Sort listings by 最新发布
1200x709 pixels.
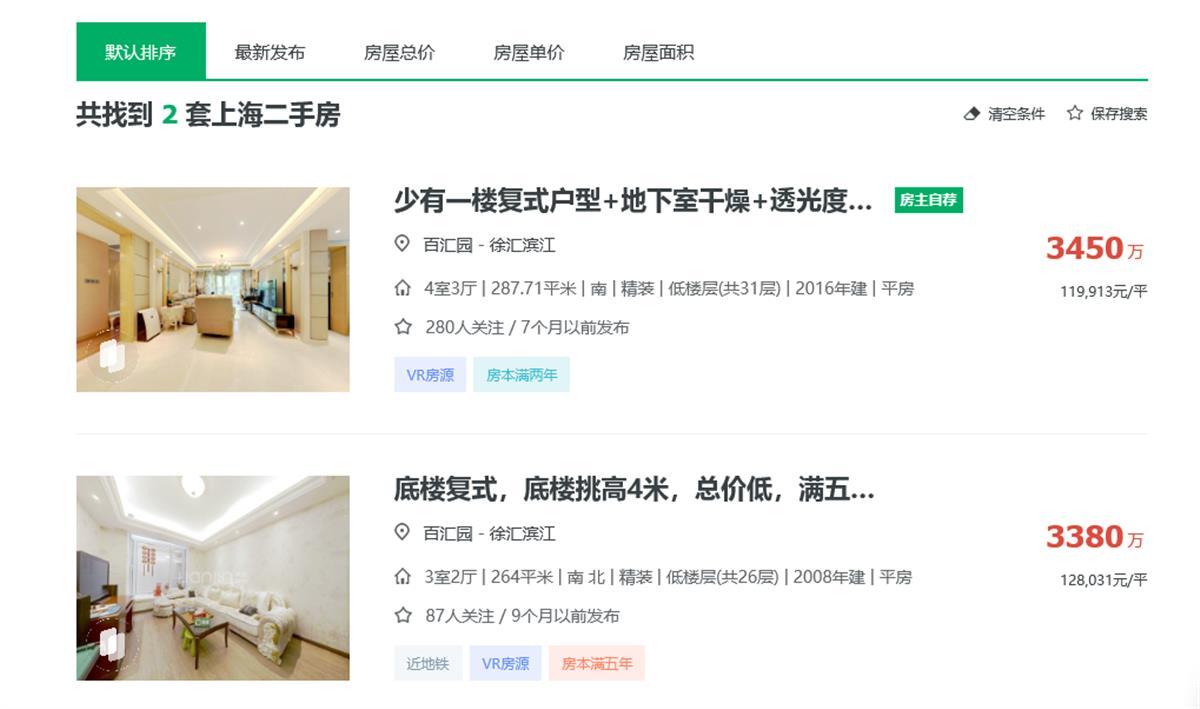(270, 53)
